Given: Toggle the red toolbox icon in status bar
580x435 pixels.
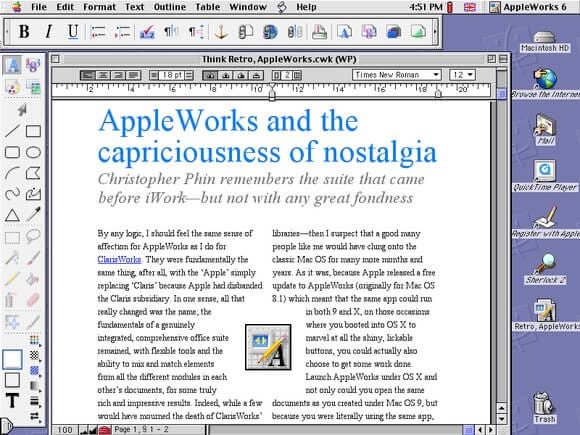Looking at the screenshot, I should [104, 430].
